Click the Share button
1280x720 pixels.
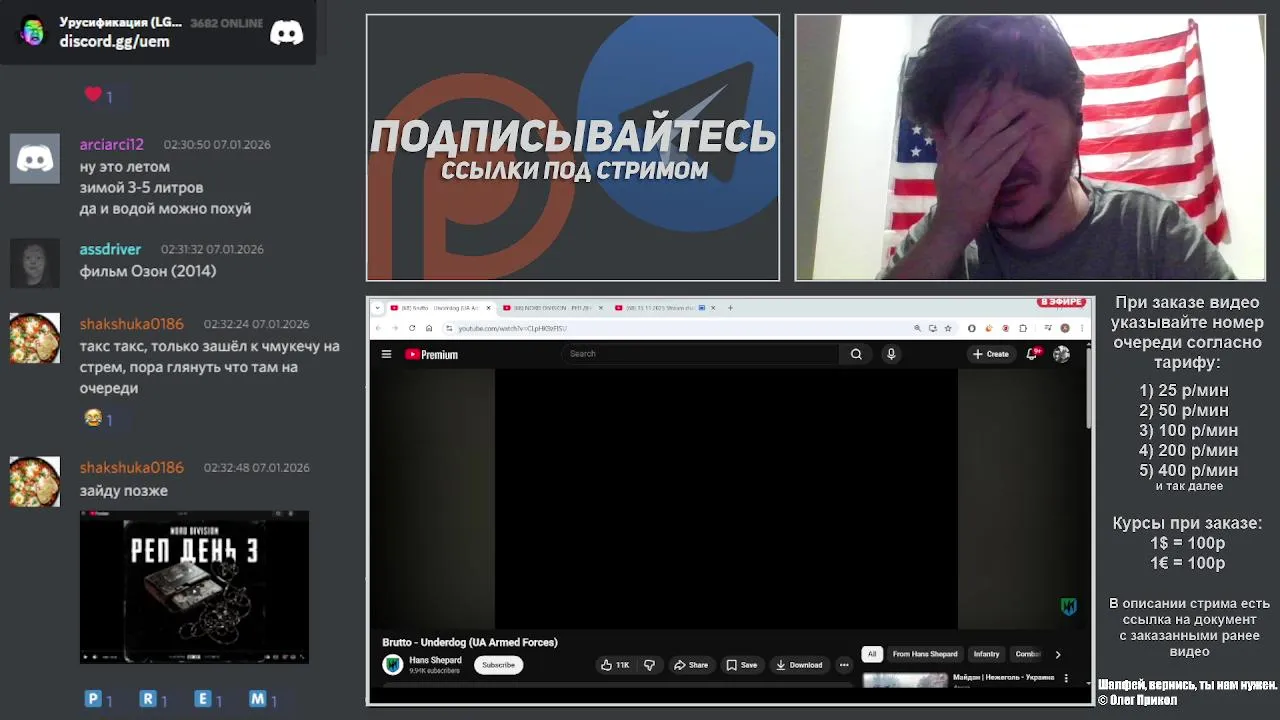691,665
